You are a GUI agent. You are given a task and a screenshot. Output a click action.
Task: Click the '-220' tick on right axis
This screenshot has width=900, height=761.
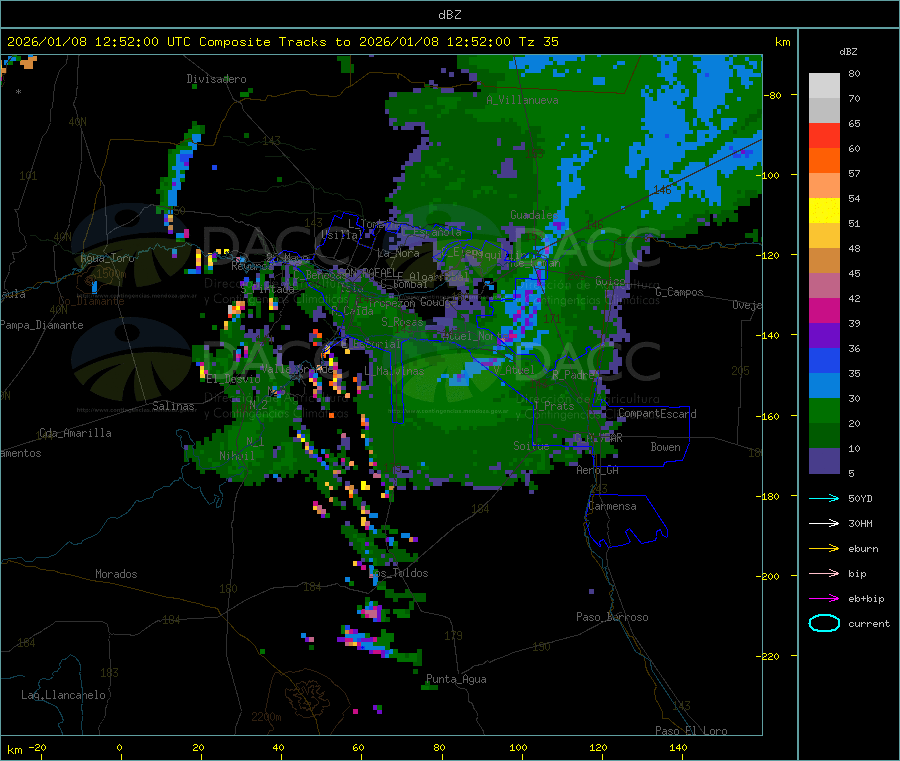[770, 656]
